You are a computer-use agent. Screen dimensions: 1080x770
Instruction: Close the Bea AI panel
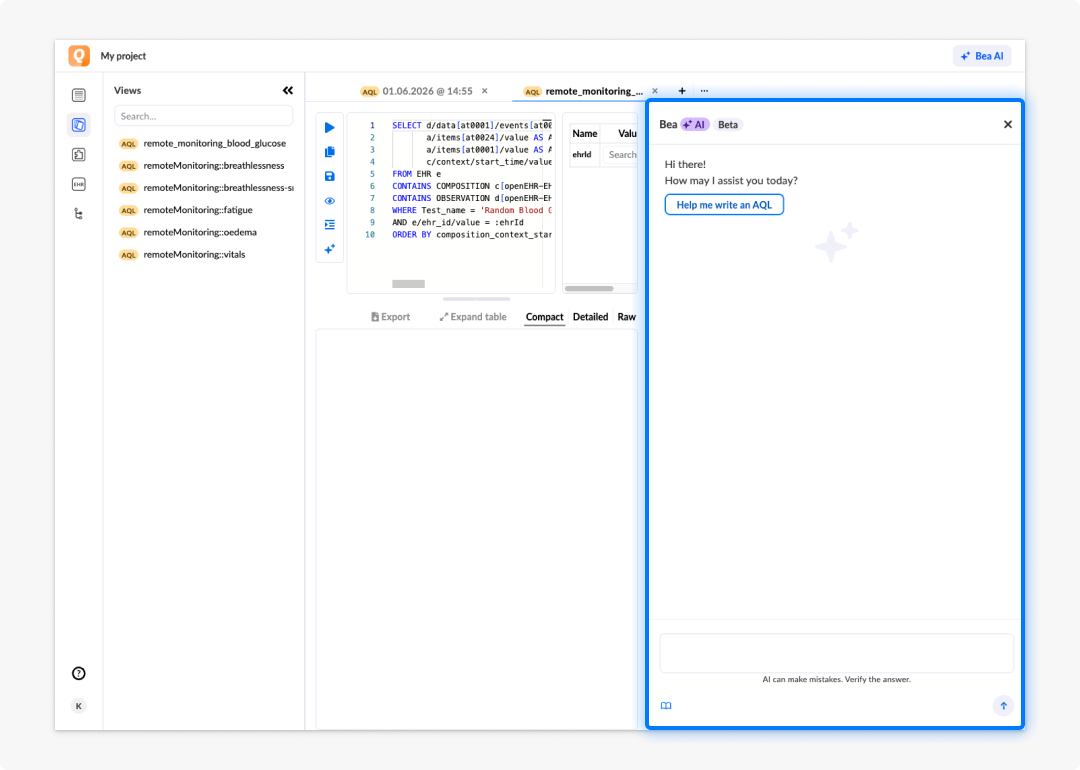[x=1008, y=125]
